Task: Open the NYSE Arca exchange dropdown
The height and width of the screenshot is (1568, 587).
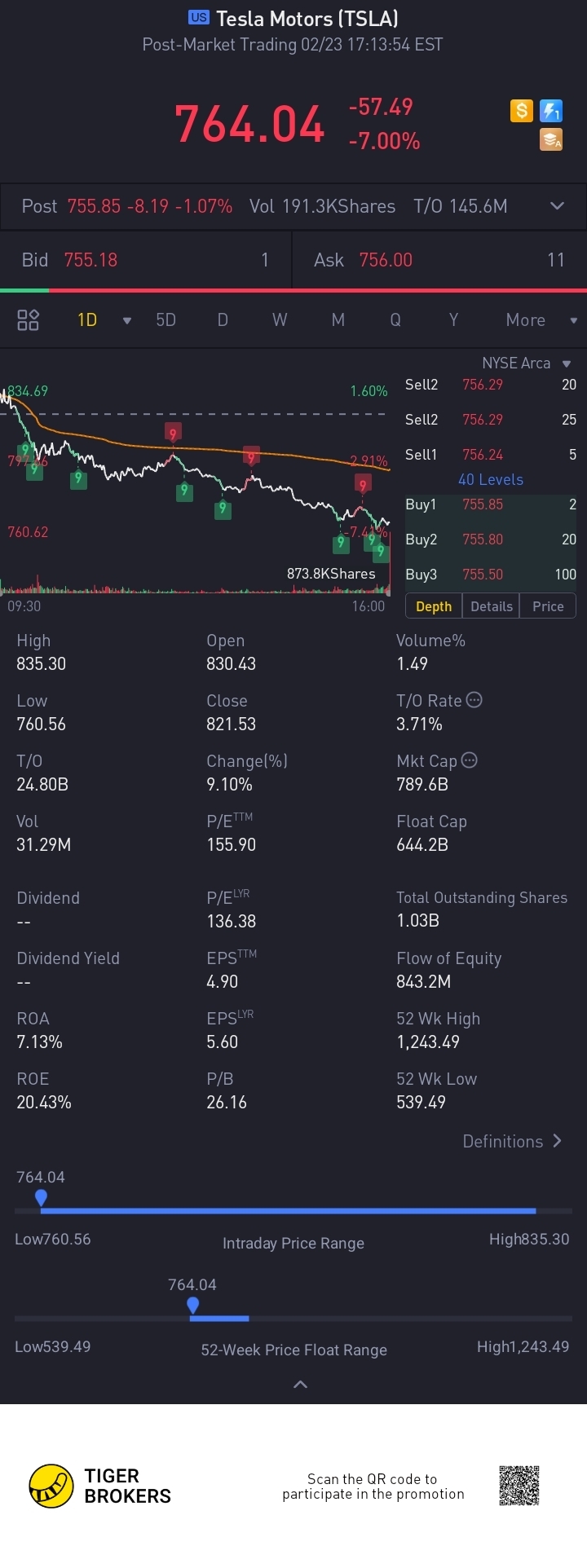Action: pos(567,363)
